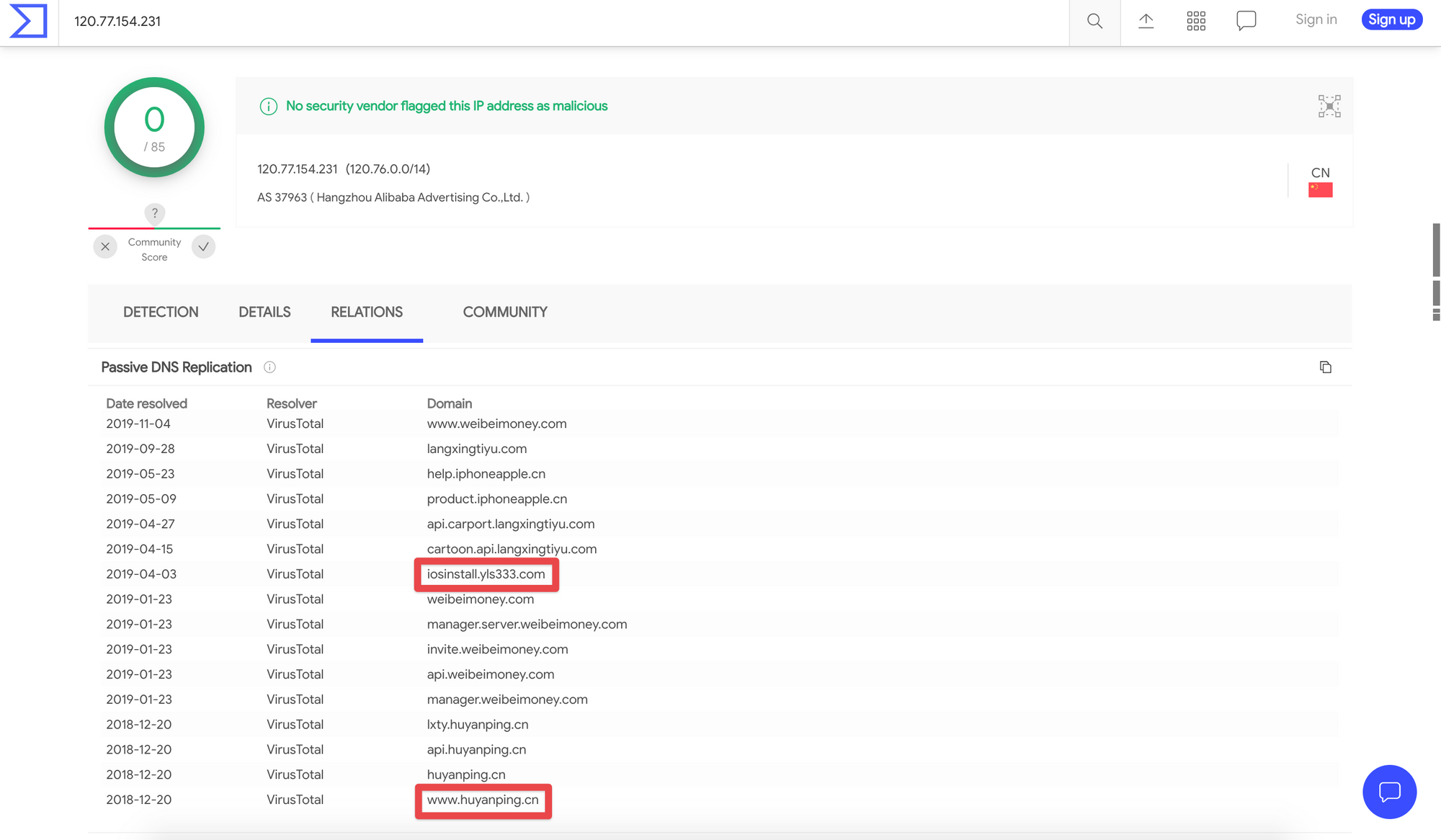Image resolution: width=1441 pixels, height=840 pixels.
Task: Click the iosinstall.yls333.com domain
Action: pyautogui.click(x=486, y=574)
